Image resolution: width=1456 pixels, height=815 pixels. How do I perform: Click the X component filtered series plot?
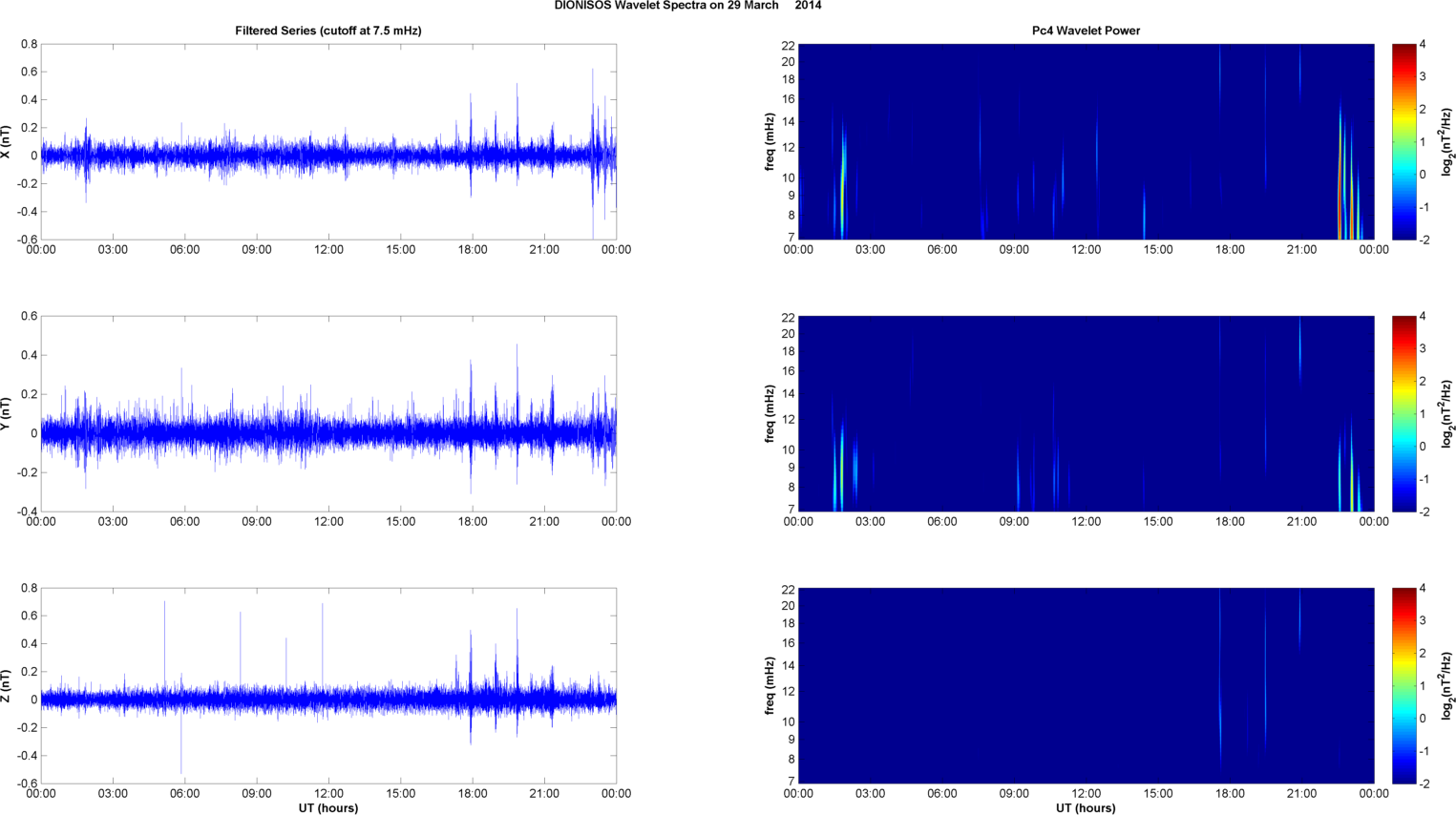[x=328, y=141]
